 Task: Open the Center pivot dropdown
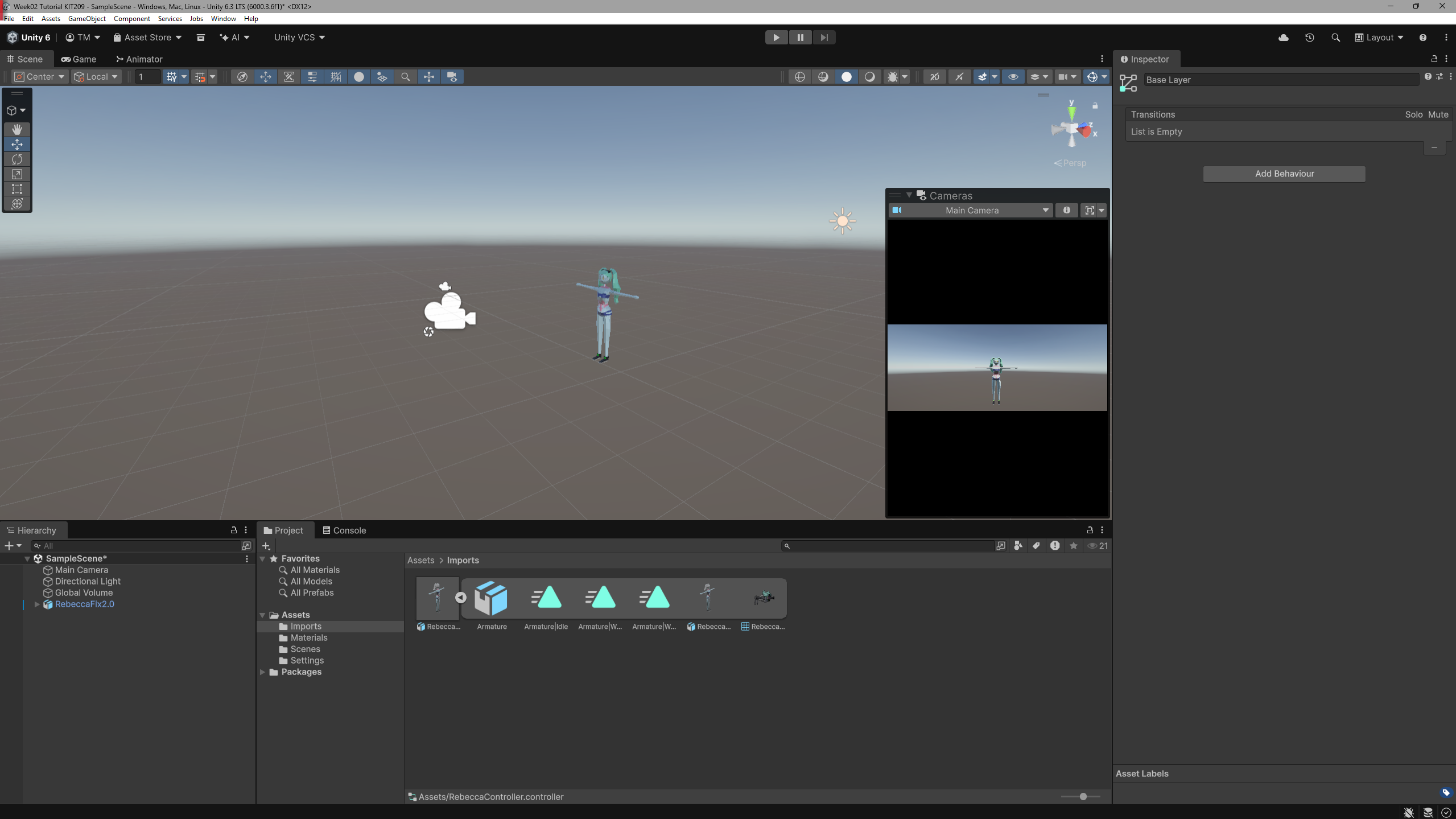(x=39, y=77)
